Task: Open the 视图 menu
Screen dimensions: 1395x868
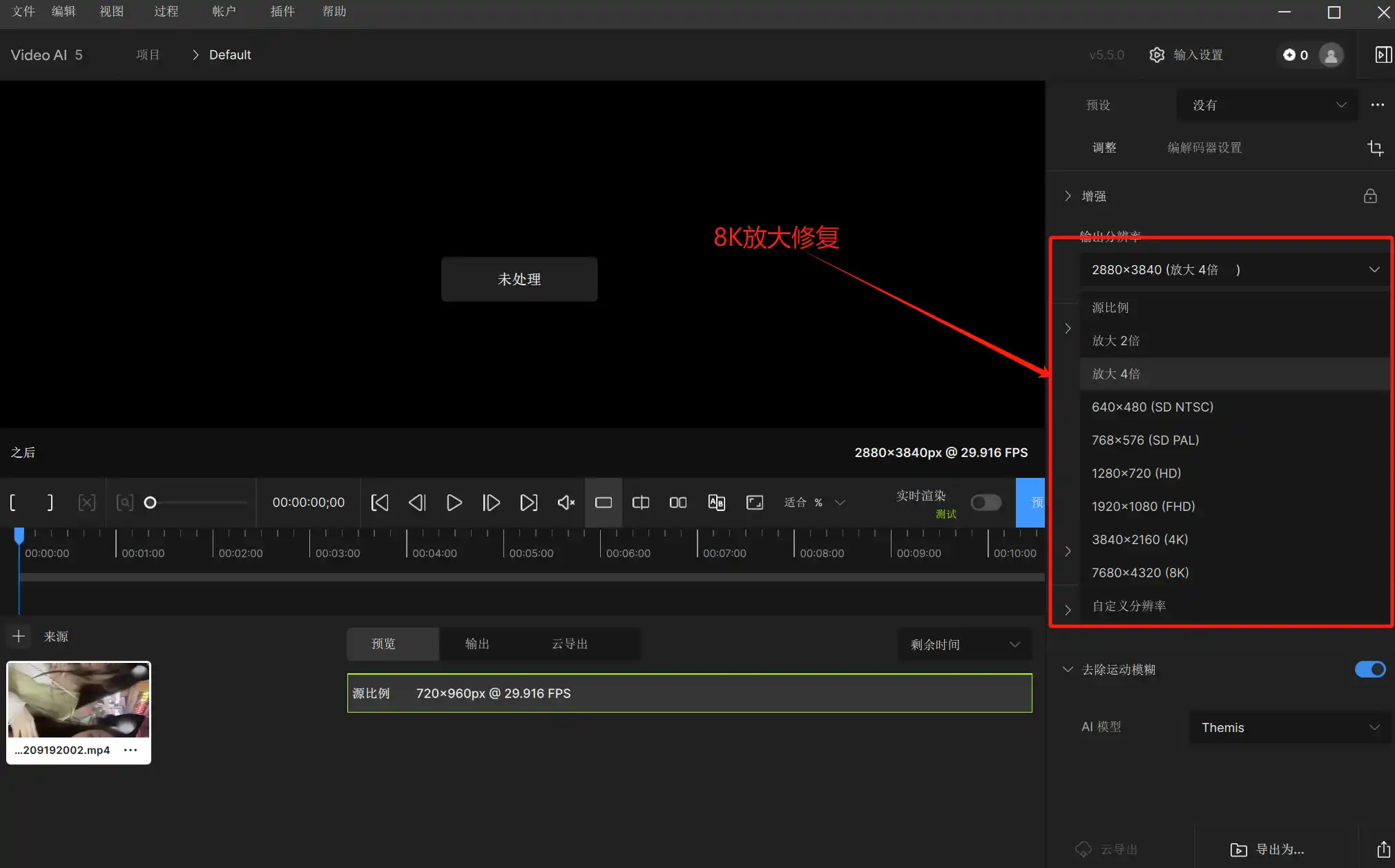Action: pos(111,12)
